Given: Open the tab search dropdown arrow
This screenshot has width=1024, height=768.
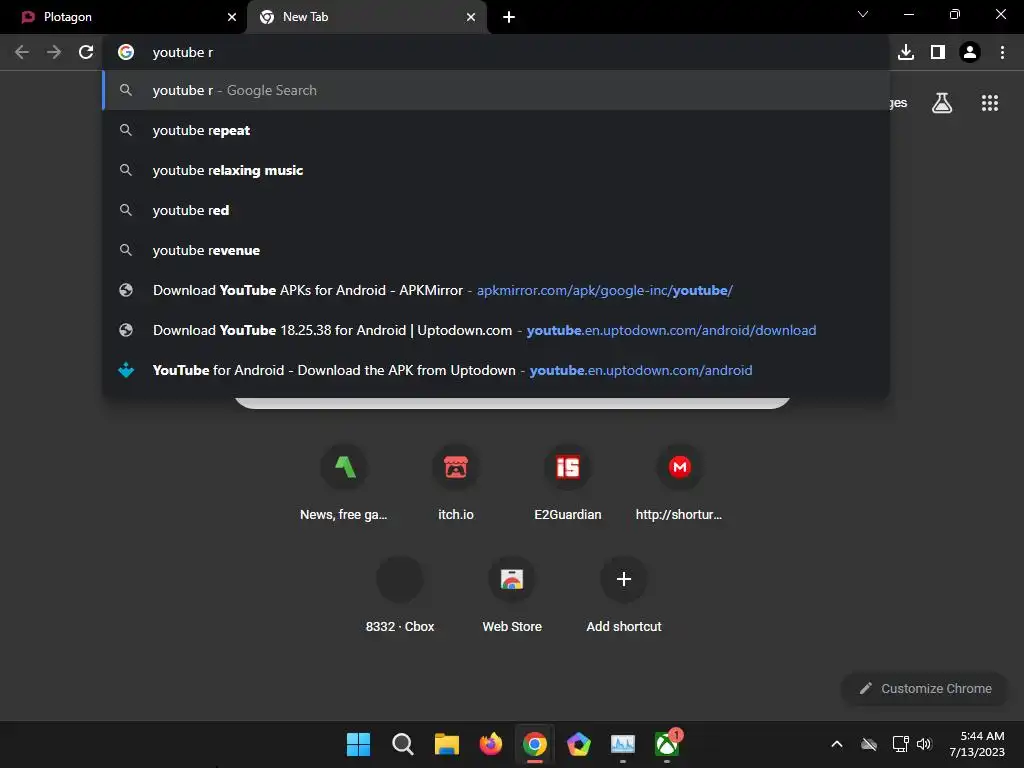Looking at the screenshot, I should pyautogui.click(x=863, y=14).
